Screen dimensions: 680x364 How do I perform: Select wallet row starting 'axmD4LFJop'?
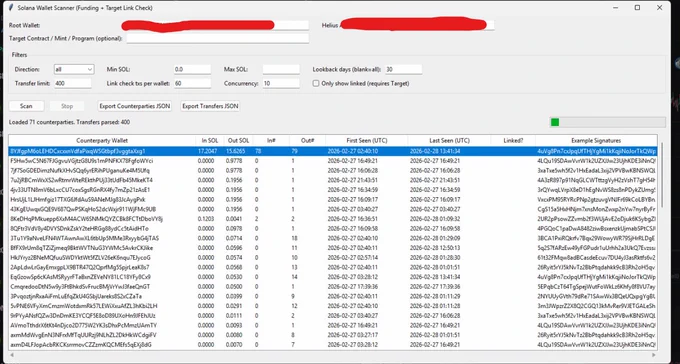click(x=333, y=345)
